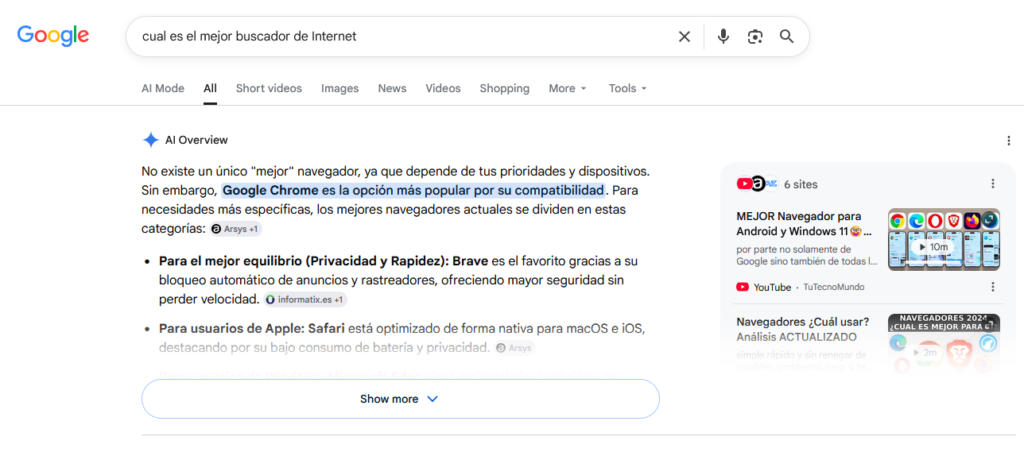This screenshot has width=1024, height=456.
Task: Open the News tab
Action: (x=392, y=88)
